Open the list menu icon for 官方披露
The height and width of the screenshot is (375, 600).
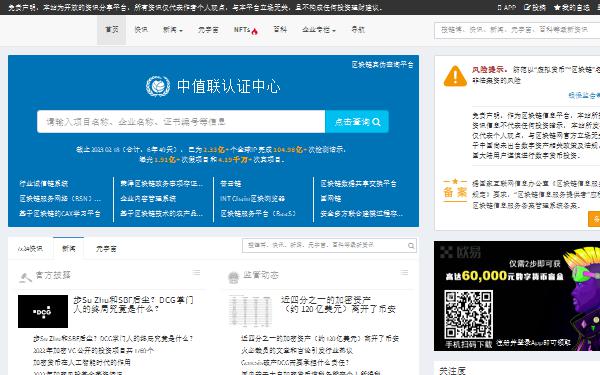(x=196, y=272)
